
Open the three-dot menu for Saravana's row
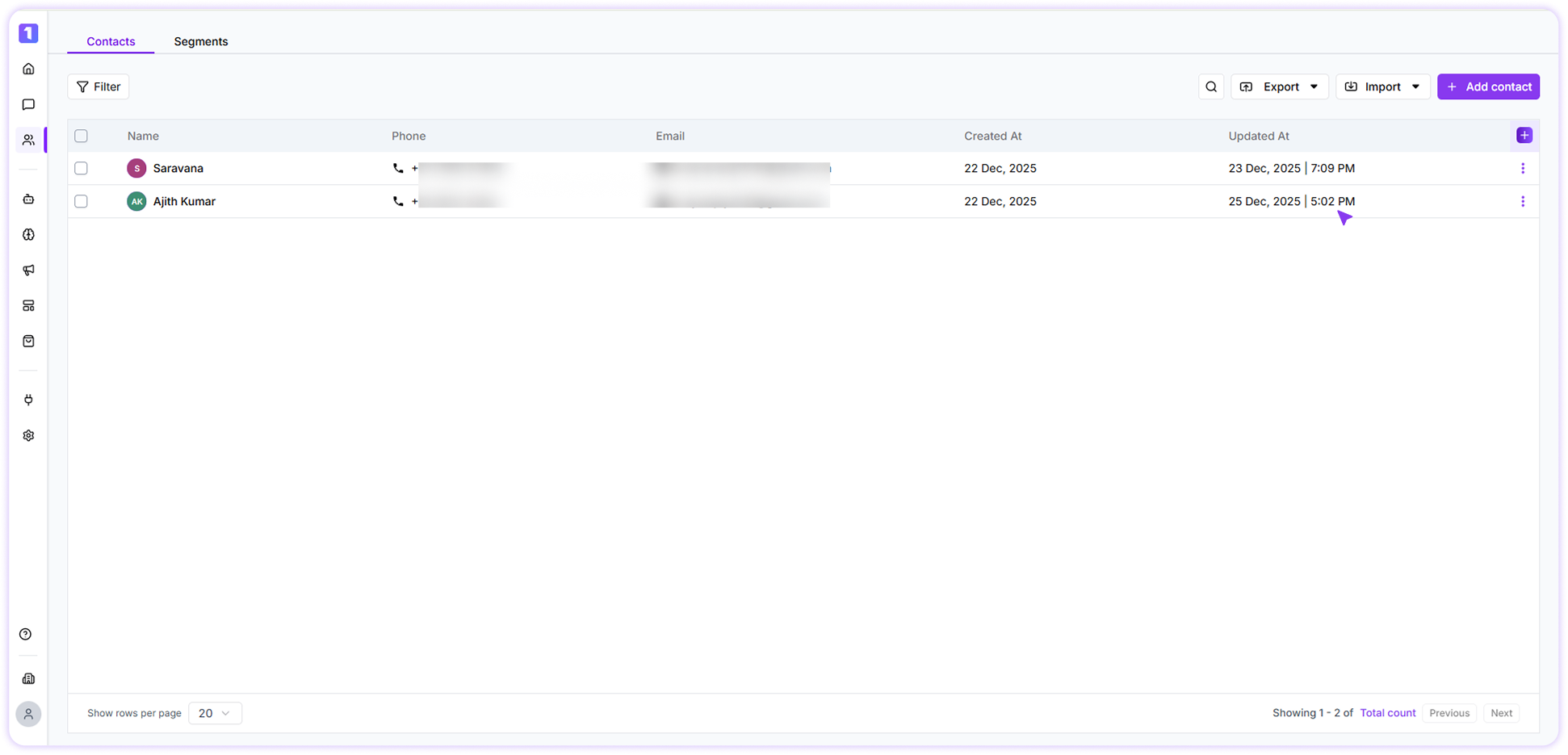pyautogui.click(x=1523, y=168)
